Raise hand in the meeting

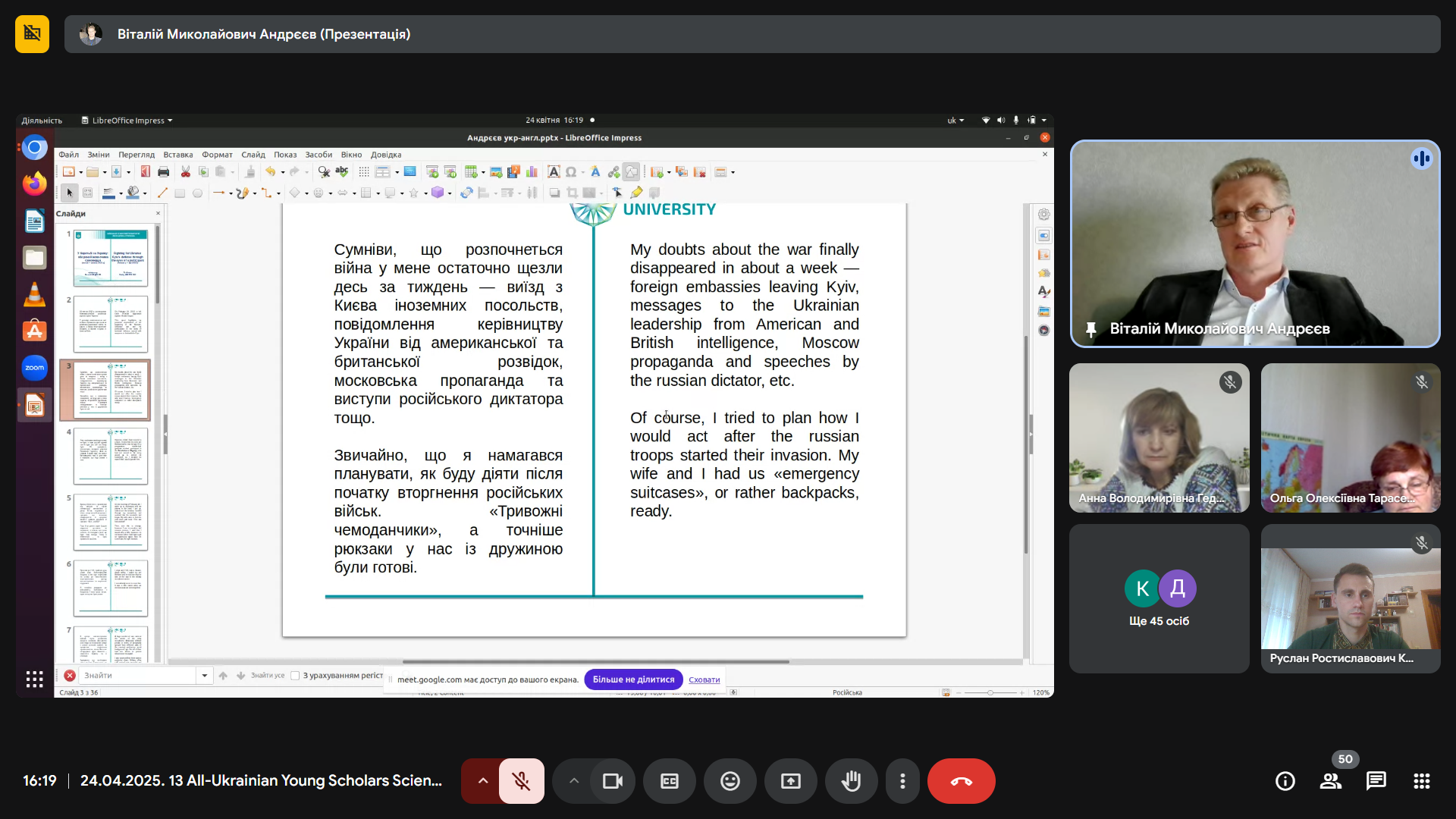[851, 781]
